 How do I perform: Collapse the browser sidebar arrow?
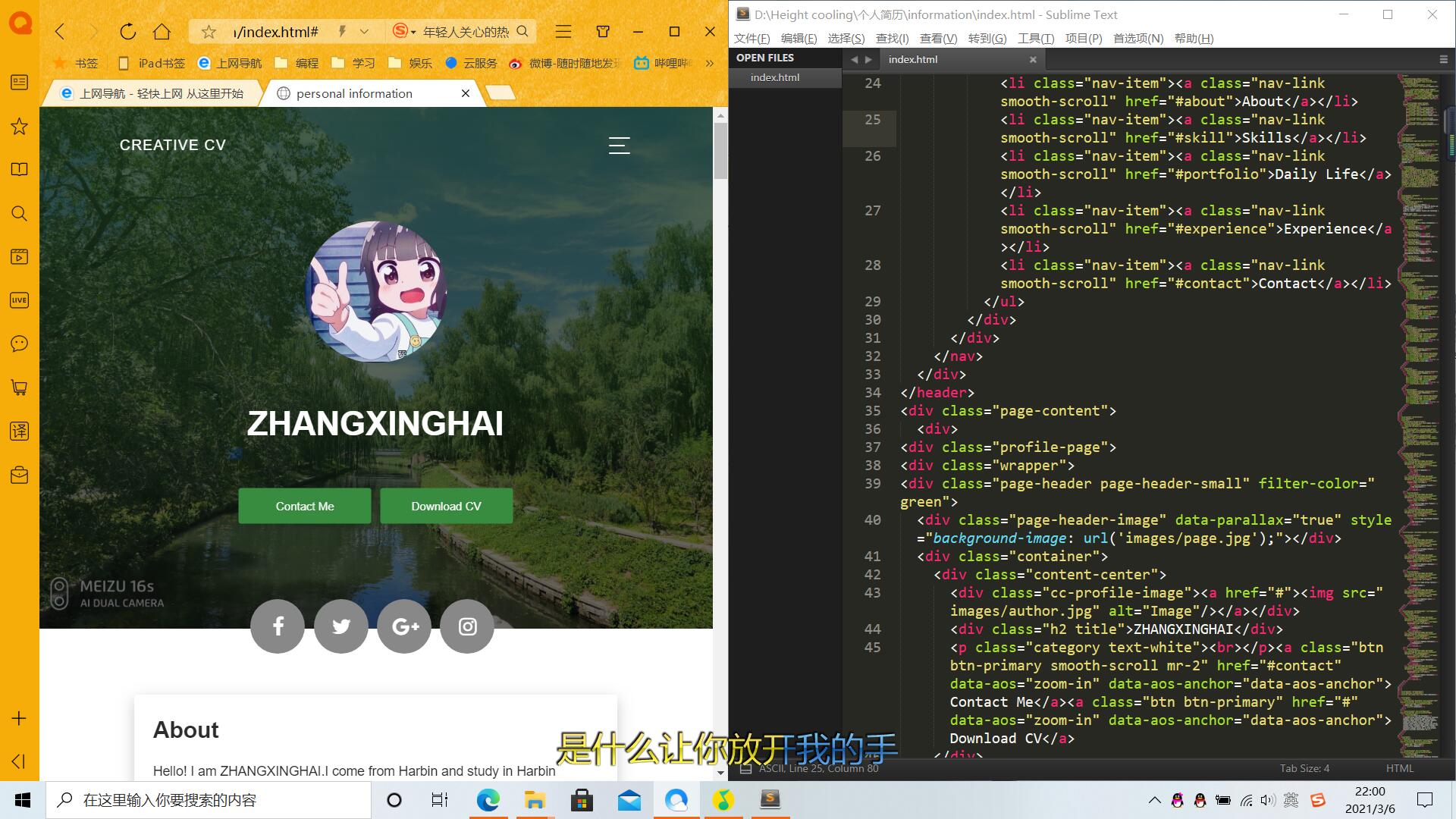20,761
